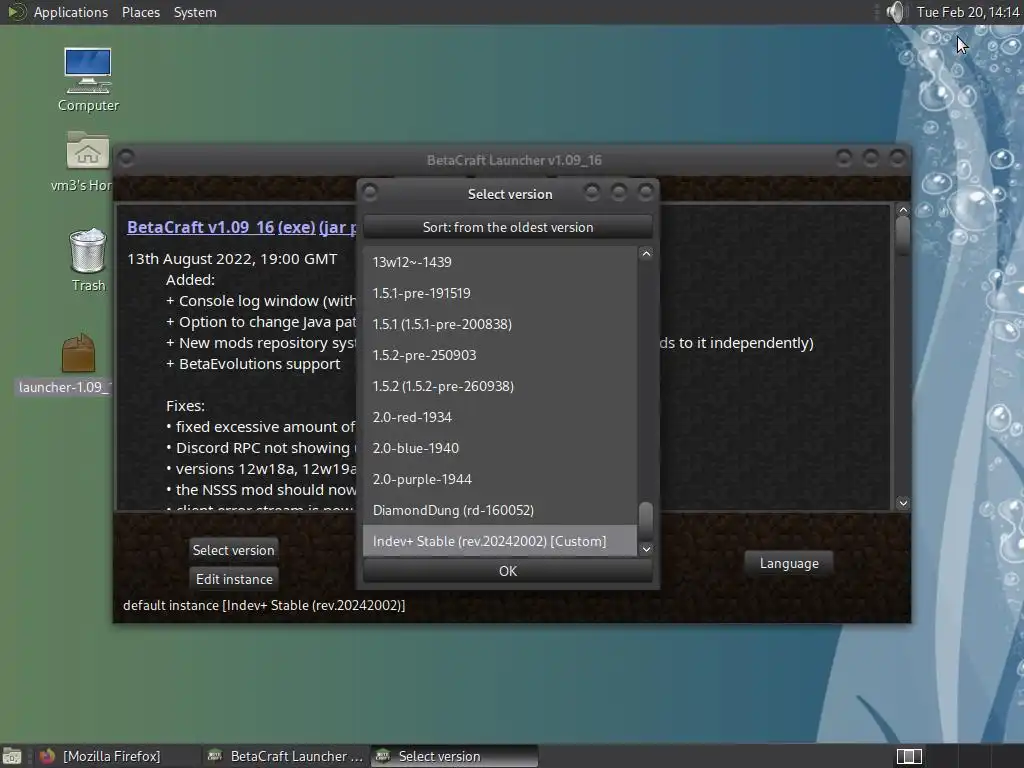Select version 1.5.2 (1.5.2-pre-260938)
This screenshot has width=1024, height=768.
point(500,386)
